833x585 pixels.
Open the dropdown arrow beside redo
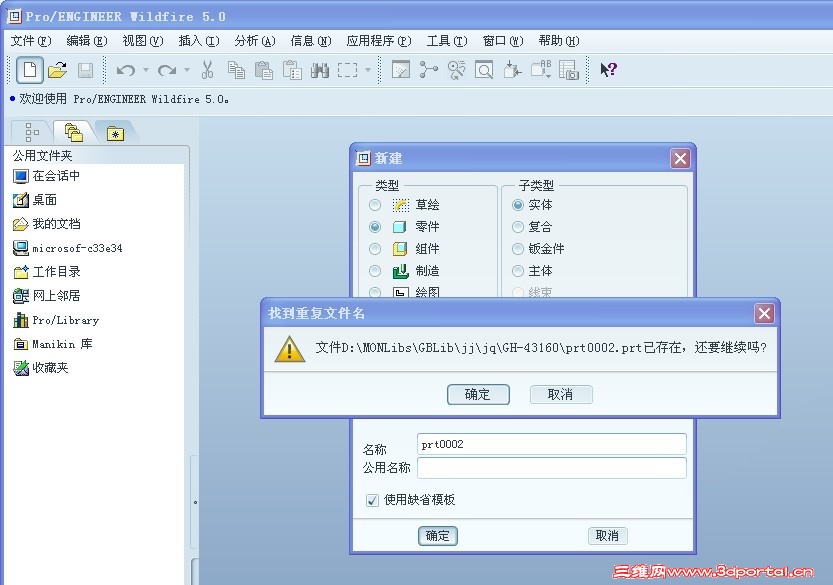pyautogui.click(x=186, y=70)
